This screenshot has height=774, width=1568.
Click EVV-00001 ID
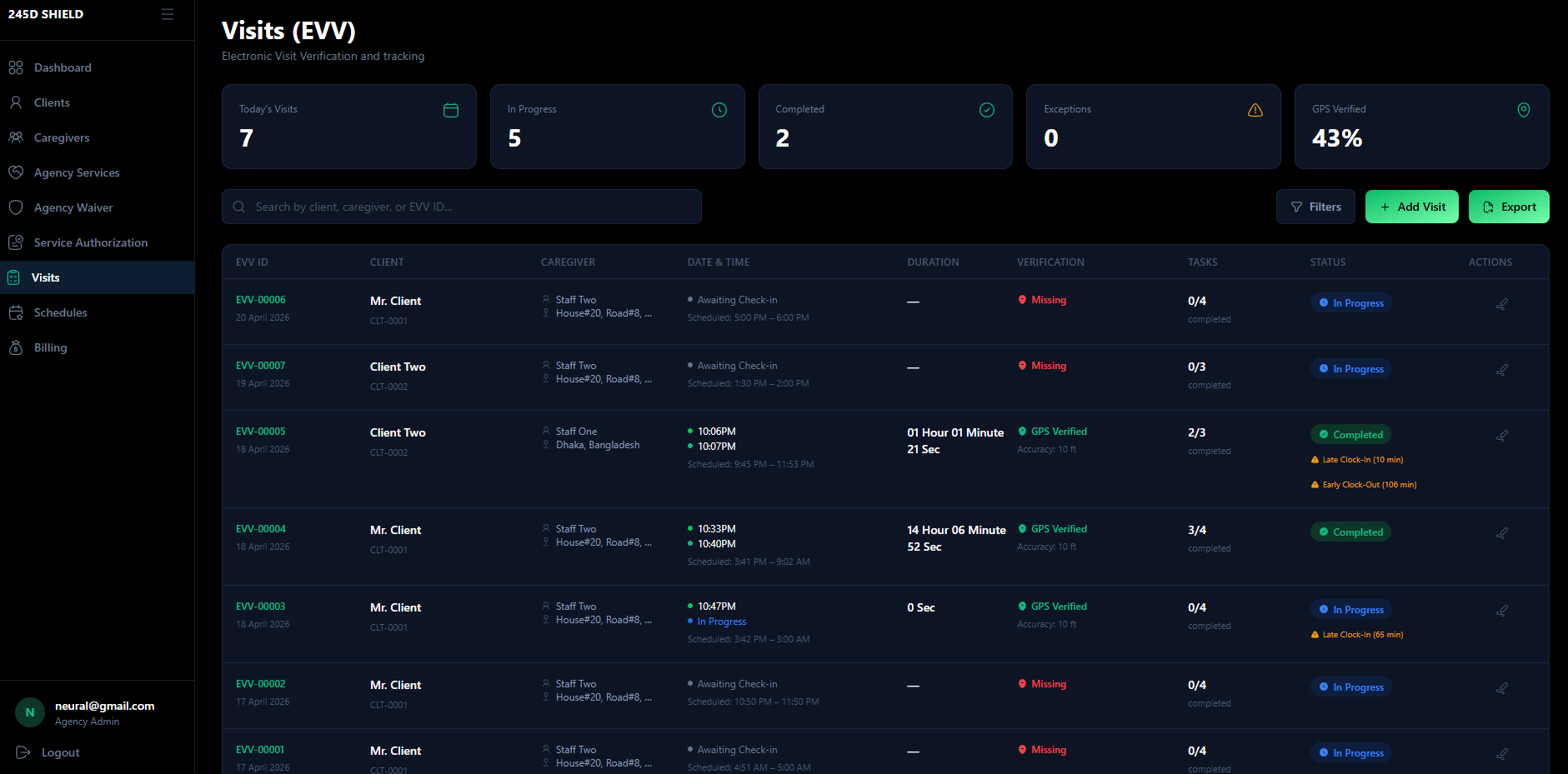point(260,750)
